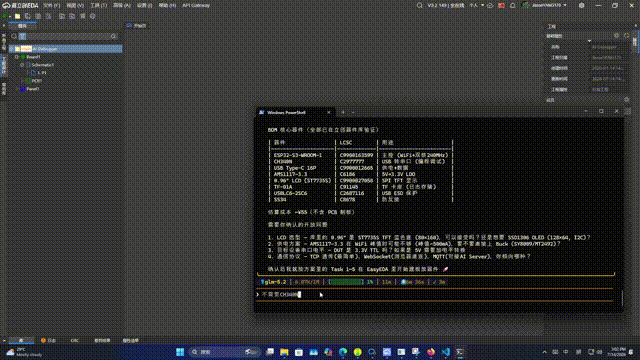The height and width of the screenshot is (360, 640).
Task: Click ESP32-S3-WROOM-1 in the BOM table
Action: pos(298,155)
